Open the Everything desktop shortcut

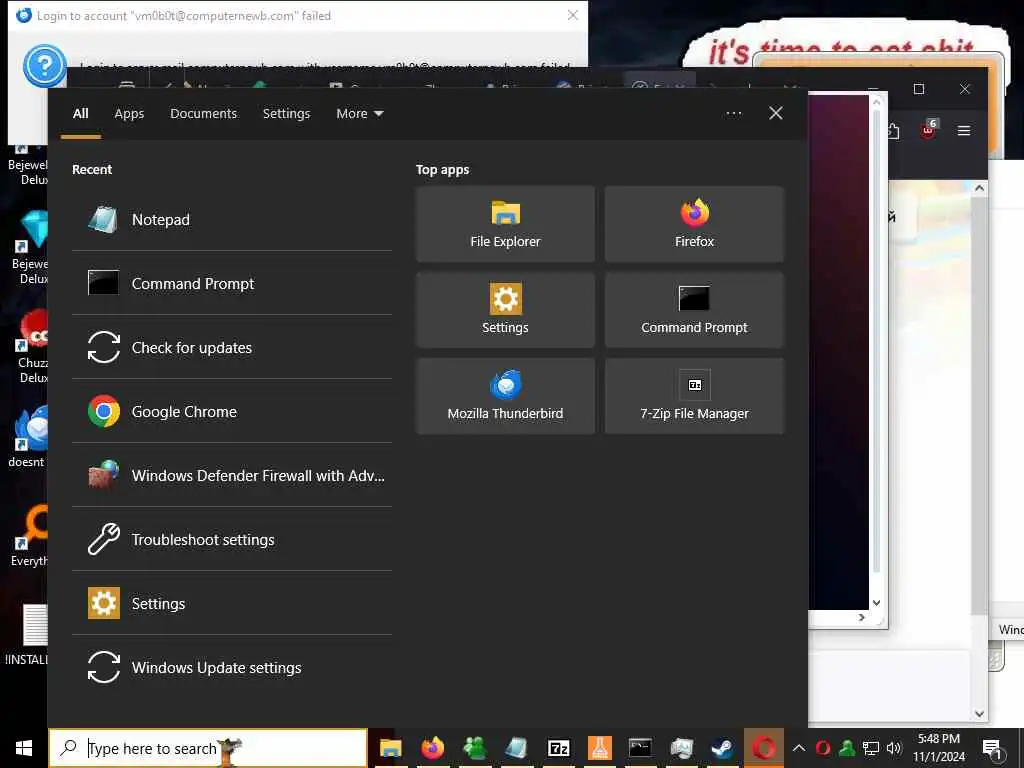(x=29, y=537)
